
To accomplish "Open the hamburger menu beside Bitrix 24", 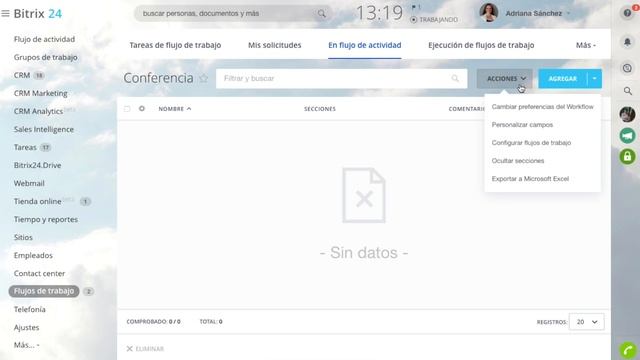I will click(5, 13).
